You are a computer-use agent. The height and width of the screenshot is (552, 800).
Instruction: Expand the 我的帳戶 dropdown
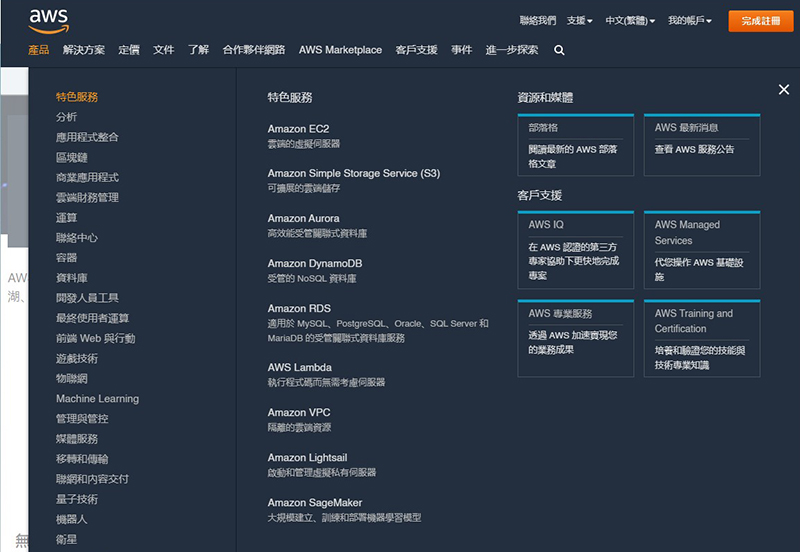[x=690, y=21]
